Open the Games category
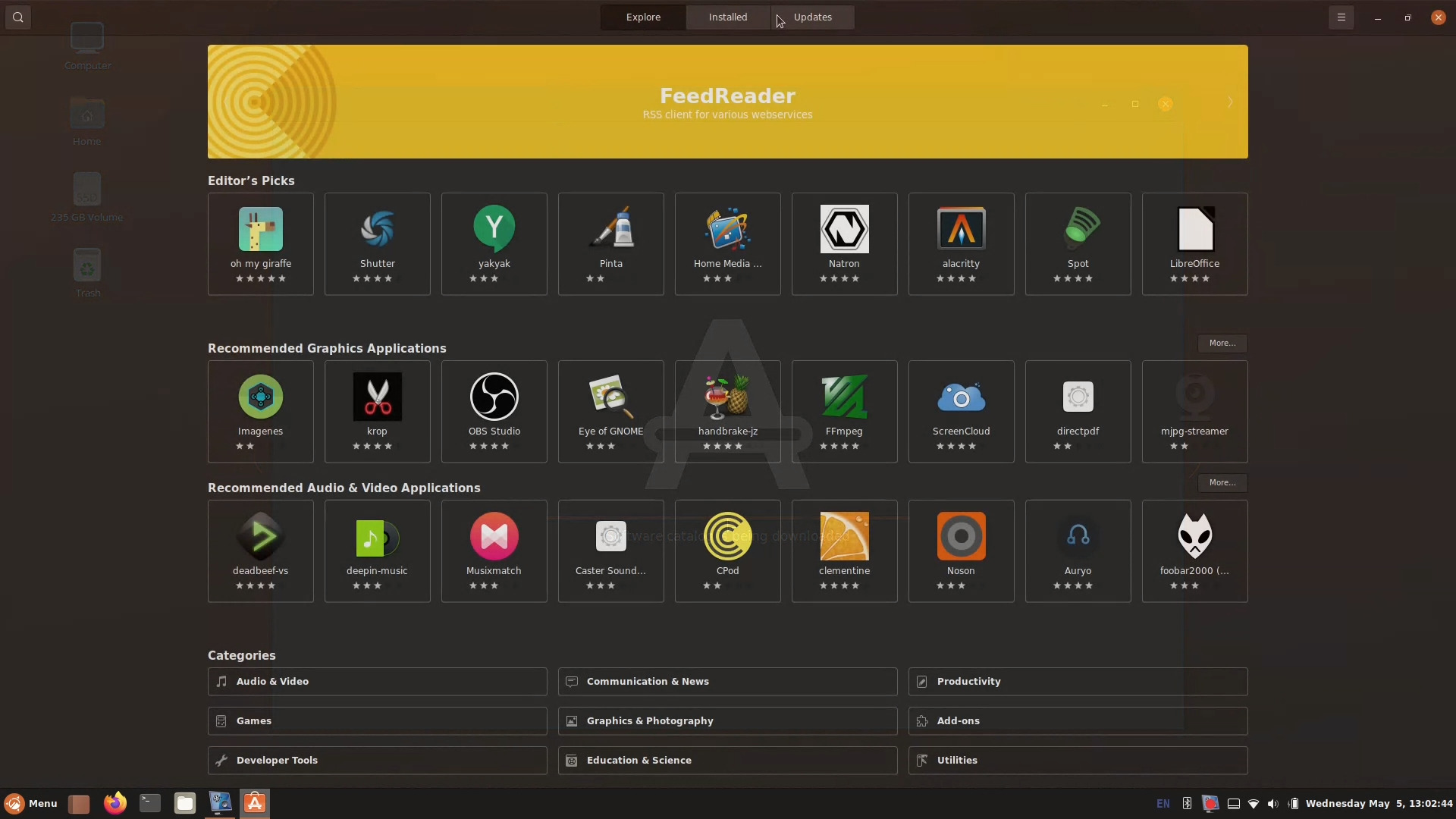1456x819 pixels. (377, 720)
